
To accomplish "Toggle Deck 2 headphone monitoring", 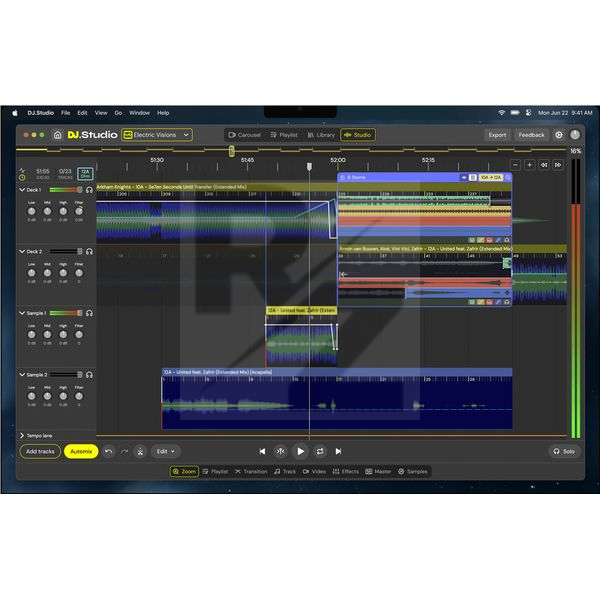I will click(x=89, y=251).
